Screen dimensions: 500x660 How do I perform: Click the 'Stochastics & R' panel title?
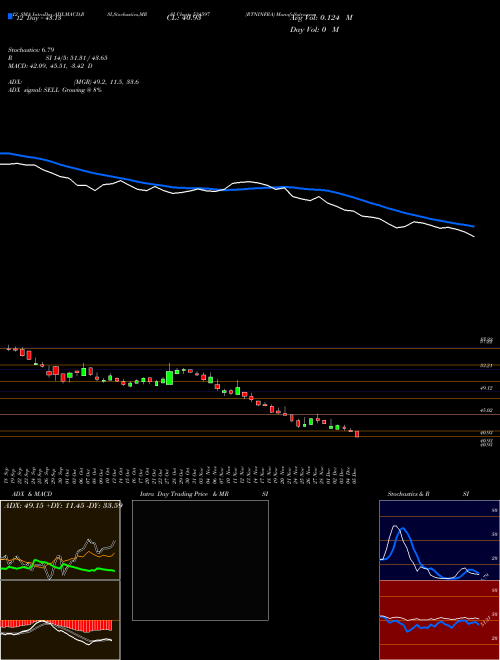408,494
